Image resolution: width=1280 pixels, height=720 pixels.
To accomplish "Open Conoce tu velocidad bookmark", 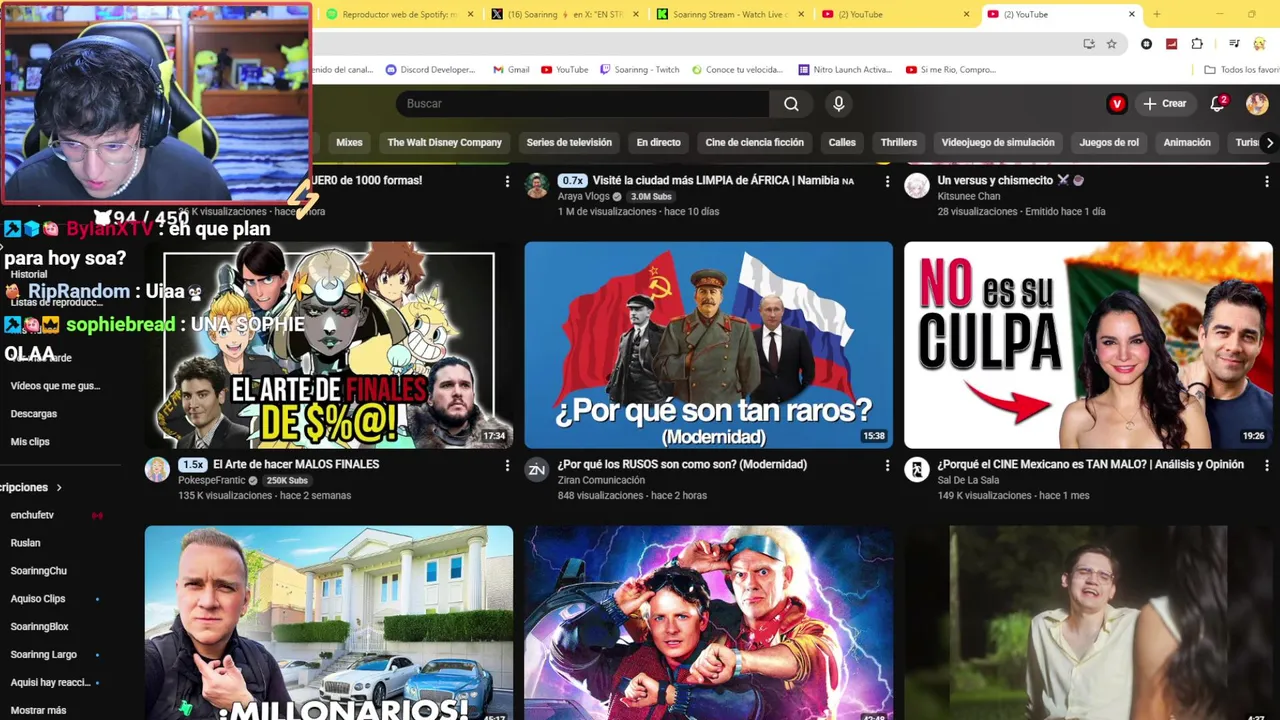I will (x=736, y=70).
